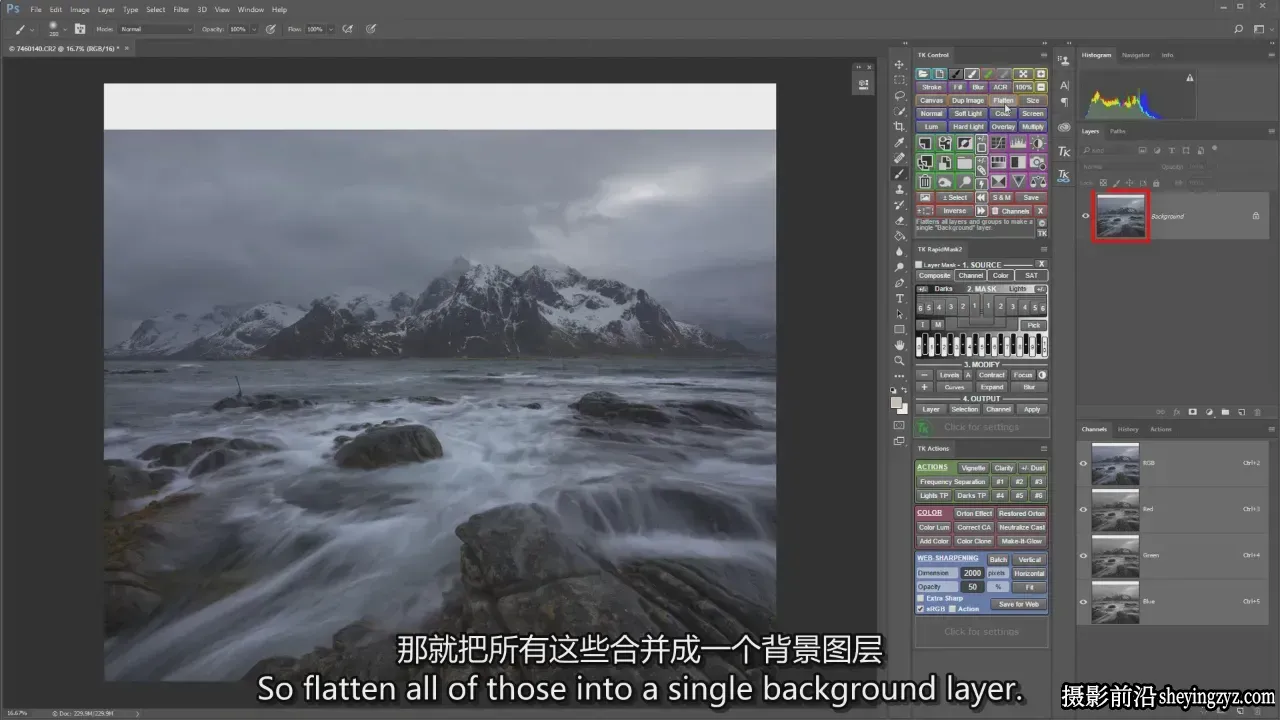Toggle visibility of the RGB channel

1083,463
